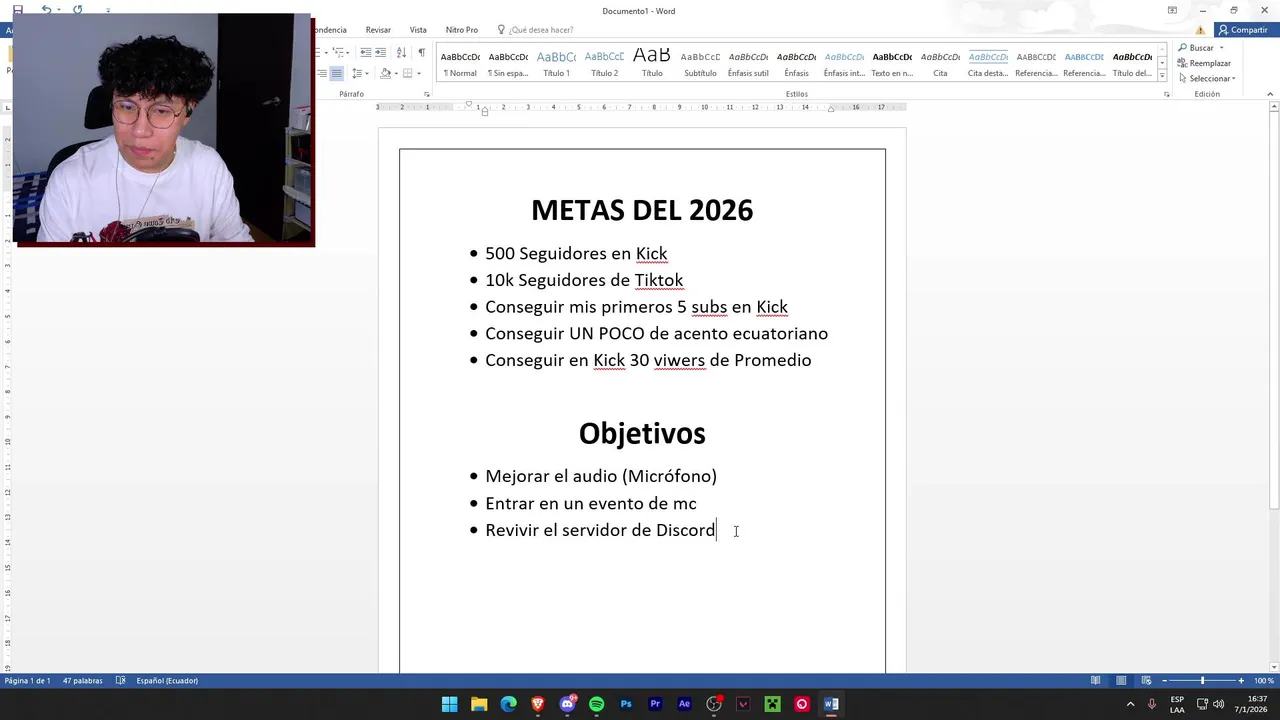Open zoom dialog via 100 % label
1280x720 pixels.
[1264, 681]
